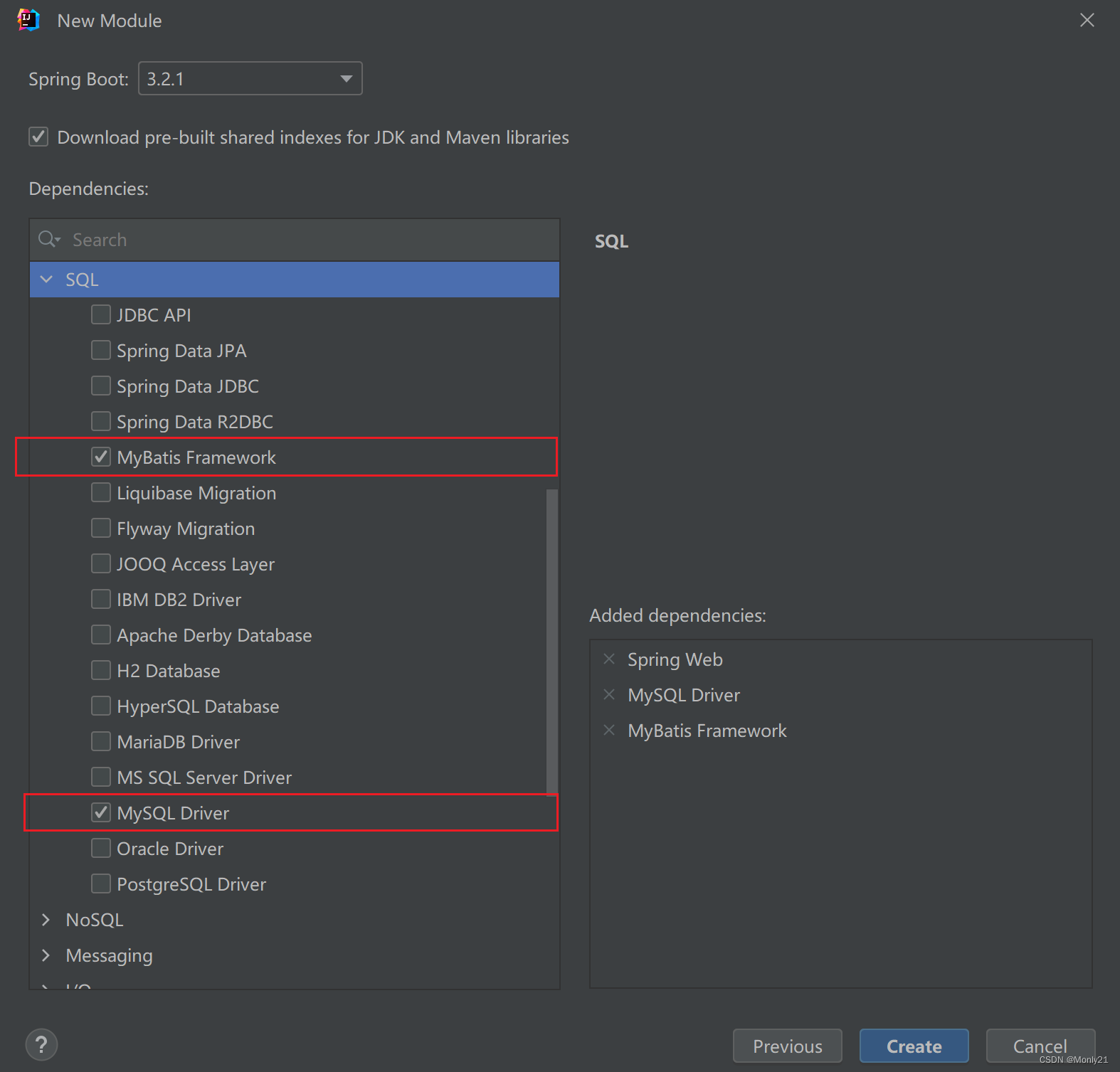Click the Previous button
Image resolution: width=1120 pixels, height=1072 pixels.
point(788,1046)
